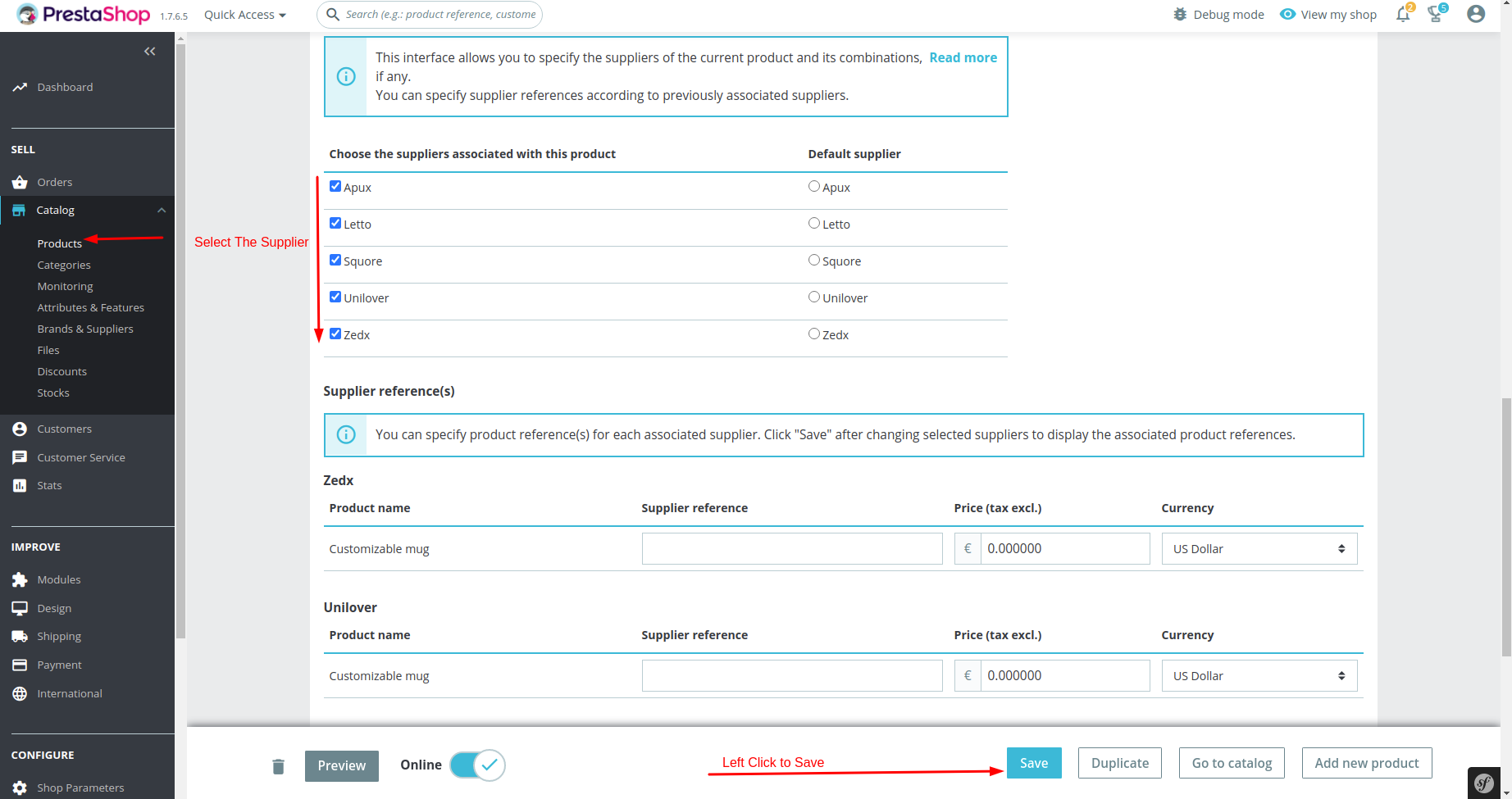Open the Unilover currency dropdown

(1259, 676)
